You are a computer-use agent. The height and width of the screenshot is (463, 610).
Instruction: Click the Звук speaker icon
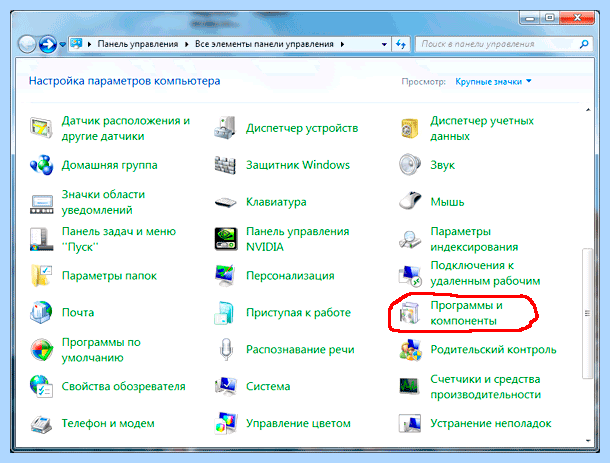point(410,165)
